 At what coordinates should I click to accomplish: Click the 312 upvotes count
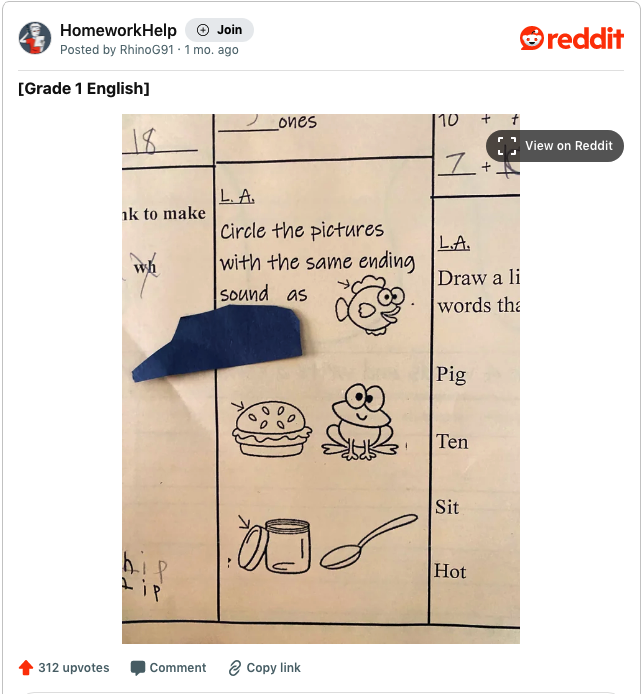pyautogui.click(x=73, y=667)
